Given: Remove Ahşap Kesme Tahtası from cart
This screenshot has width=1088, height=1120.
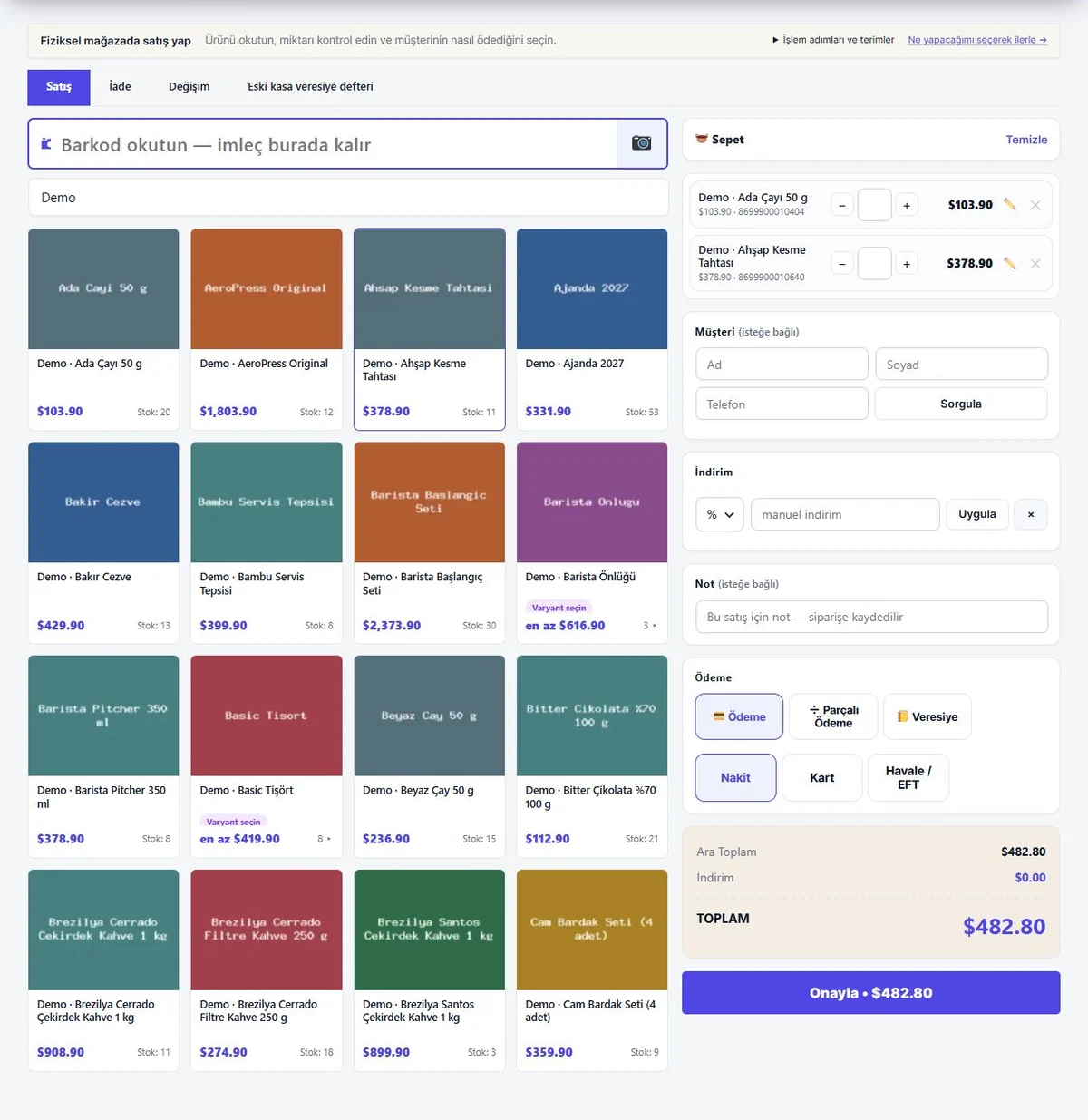Looking at the screenshot, I should (1035, 264).
